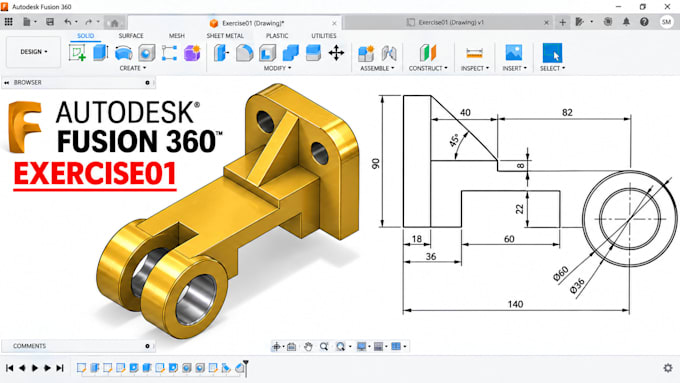Go to timeline start

point(10,368)
